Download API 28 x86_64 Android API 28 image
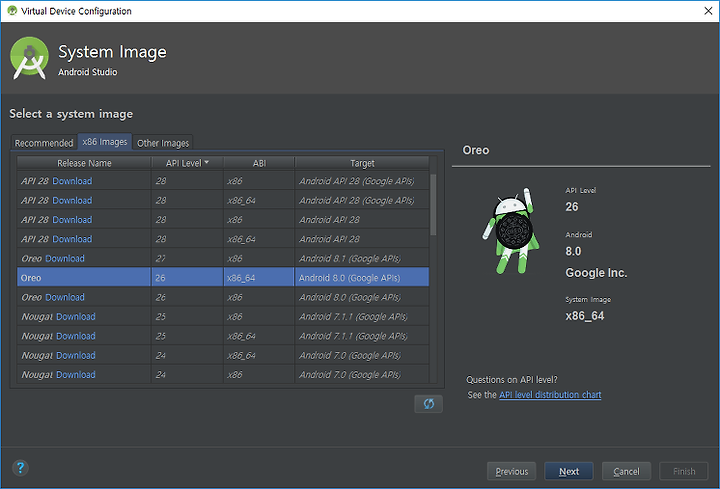 pos(72,239)
